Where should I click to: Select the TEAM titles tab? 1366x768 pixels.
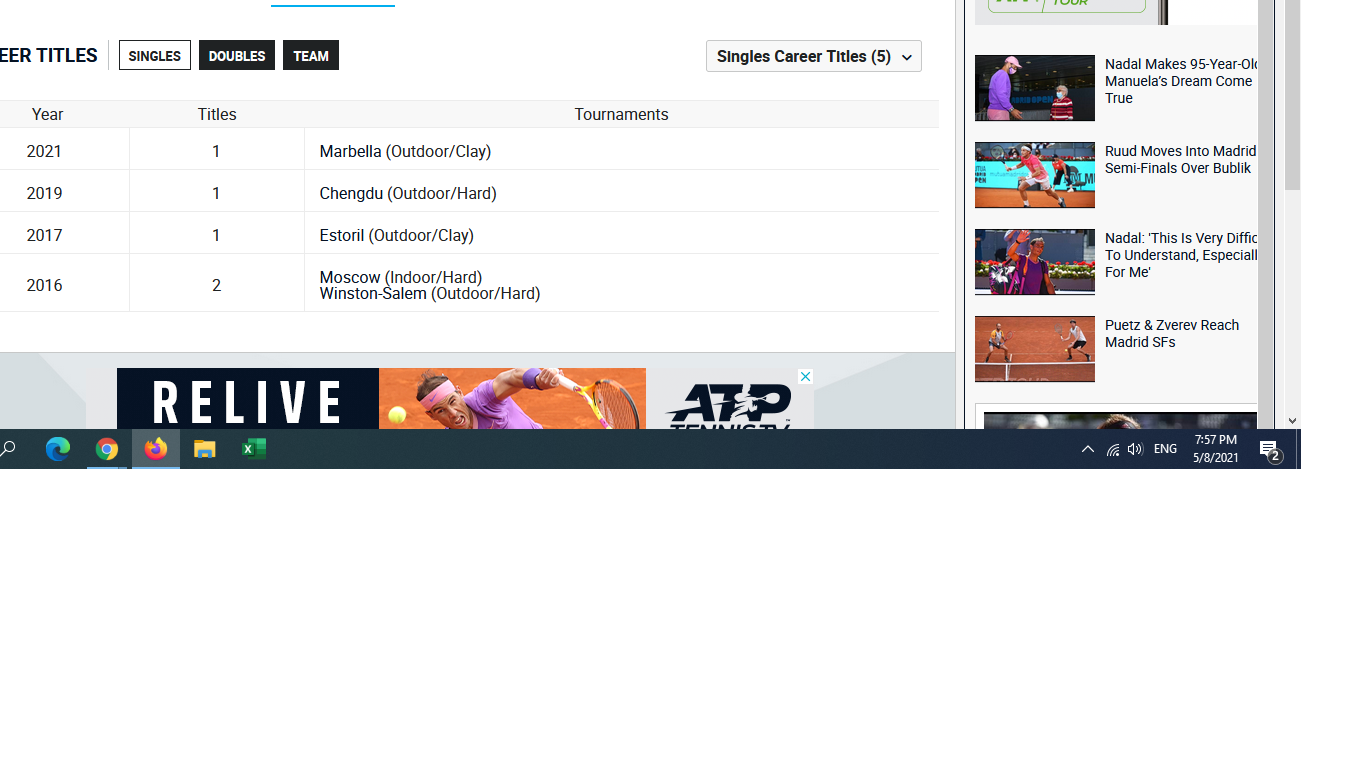coord(310,55)
